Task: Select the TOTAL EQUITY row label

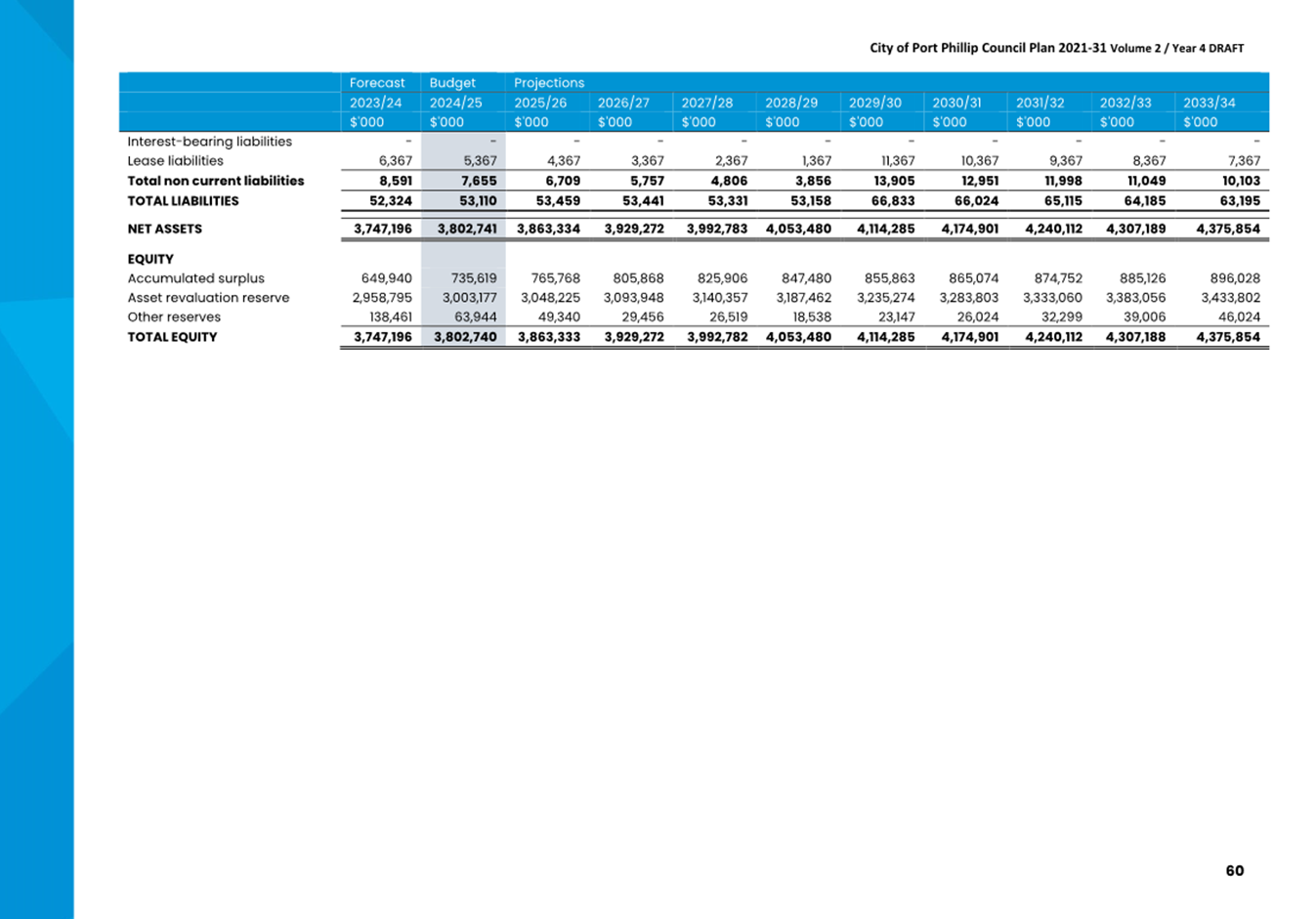Action: point(172,337)
